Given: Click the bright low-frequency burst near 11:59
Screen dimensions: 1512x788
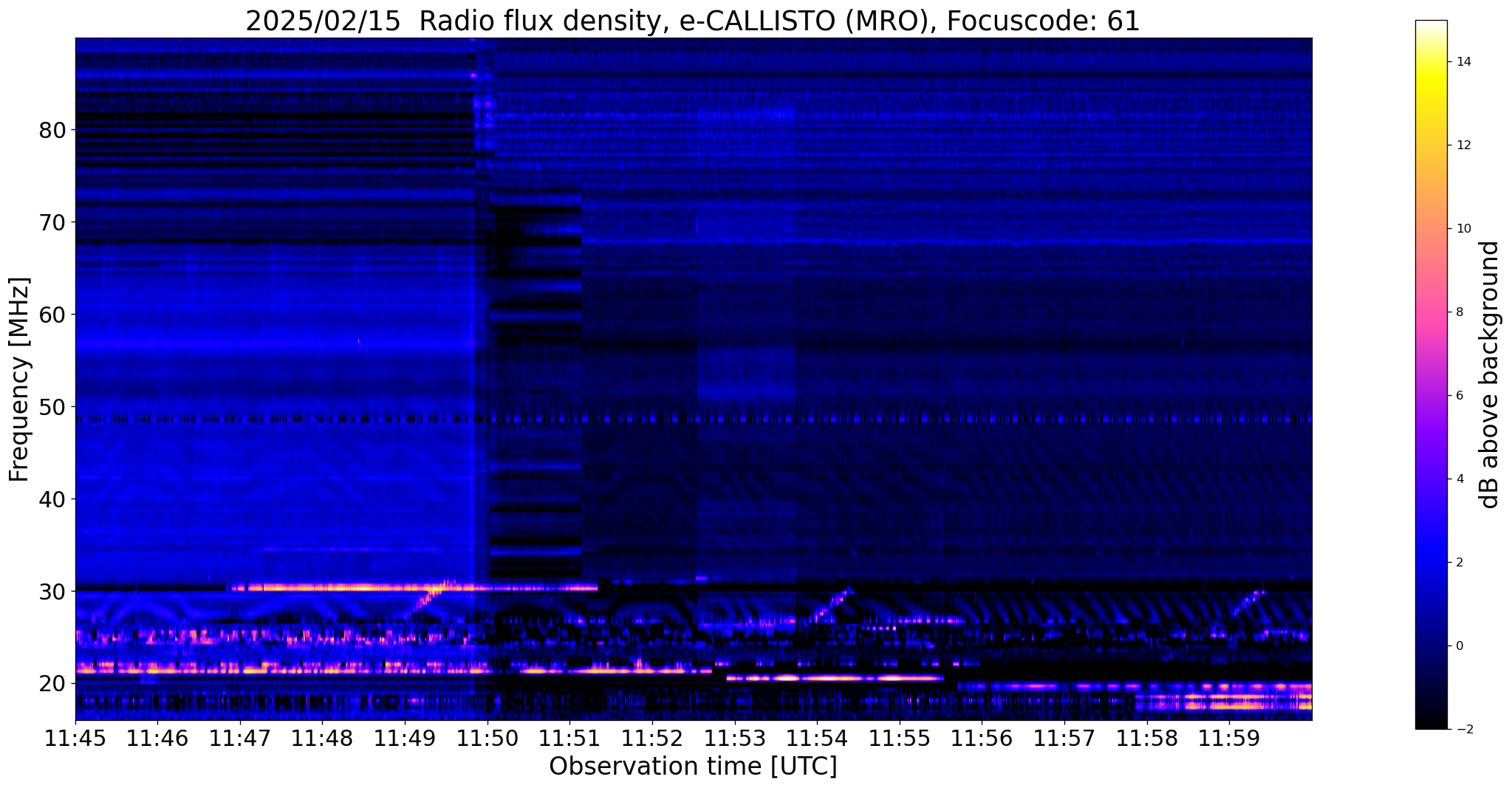Looking at the screenshot, I should pyautogui.click(x=1224, y=702).
